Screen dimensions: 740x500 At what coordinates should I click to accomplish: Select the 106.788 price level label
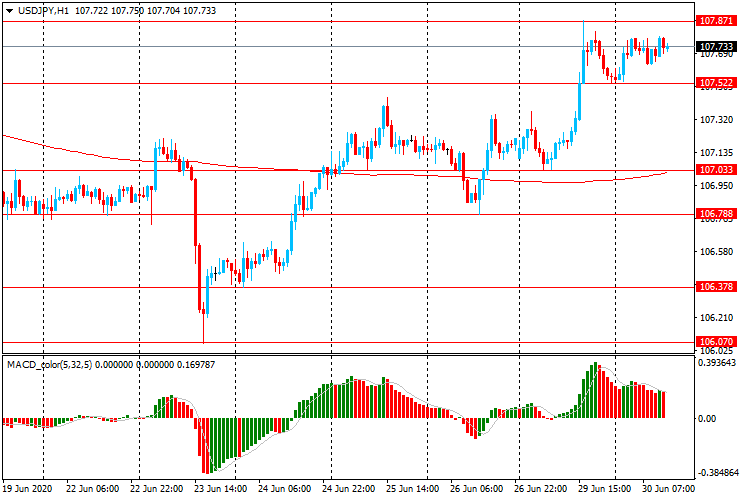pyautogui.click(x=716, y=214)
